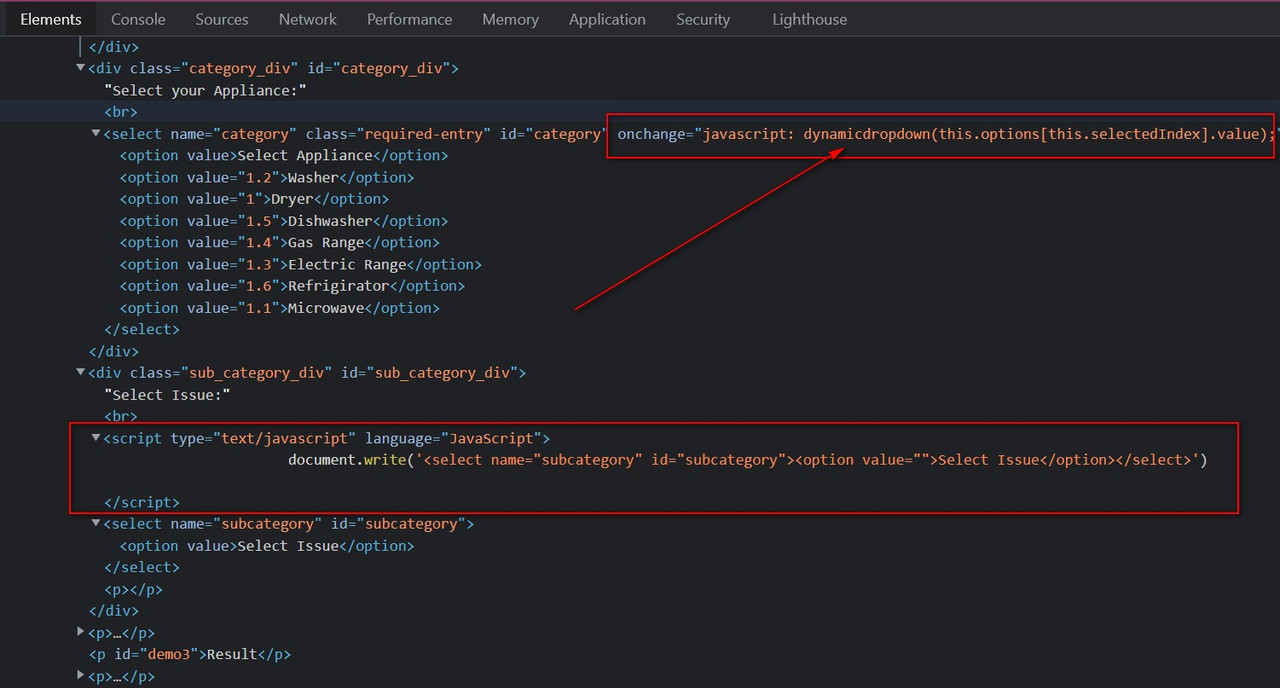1280x688 pixels.
Task: Click the onchange attribute of category select
Action: (x=947, y=134)
